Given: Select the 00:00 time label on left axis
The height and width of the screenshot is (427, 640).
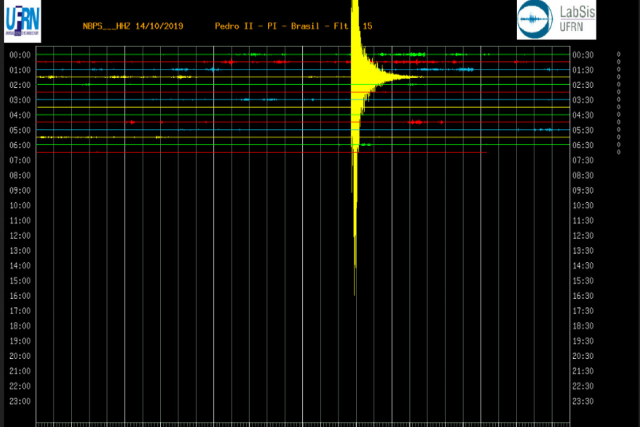Looking at the screenshot, I should [19, 55].
